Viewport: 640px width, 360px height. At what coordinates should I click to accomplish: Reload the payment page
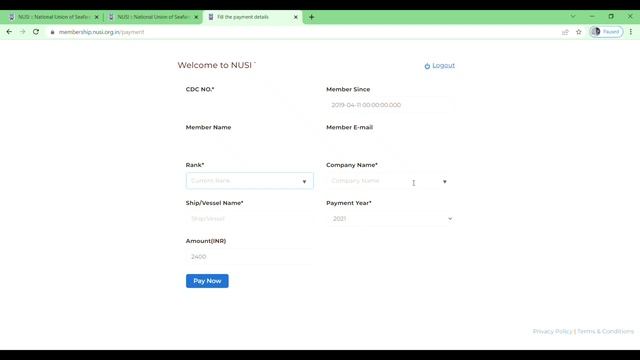pos(36,32)
